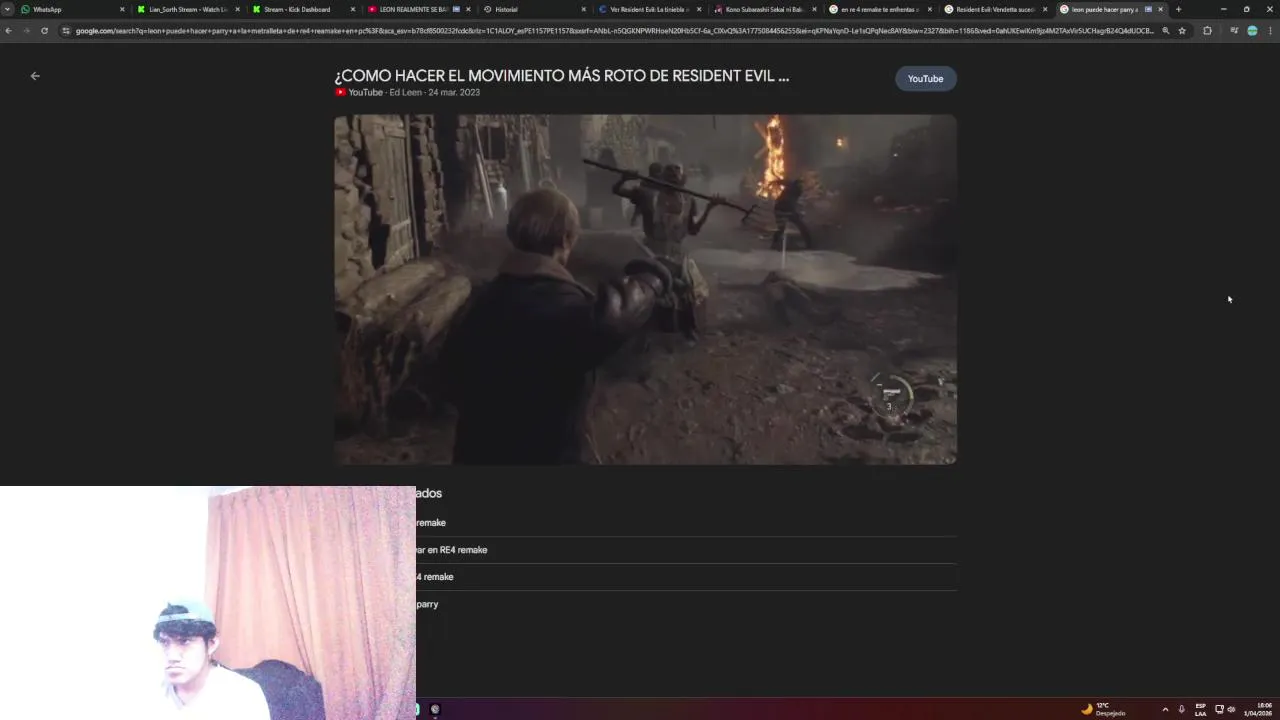Open the YouTube button next to the title
The width and height of the screenshot is (1280, 720).
[925, 79]
